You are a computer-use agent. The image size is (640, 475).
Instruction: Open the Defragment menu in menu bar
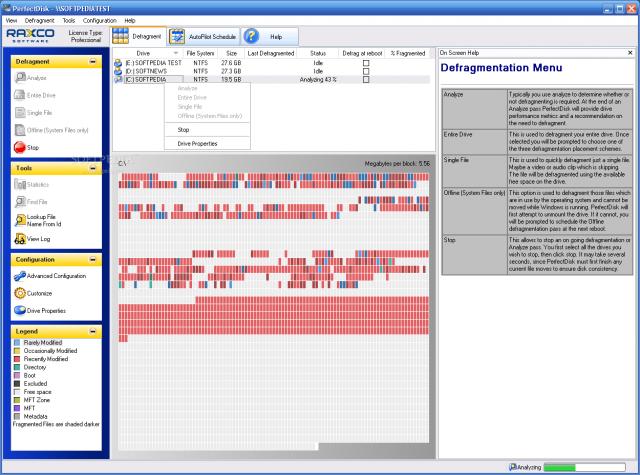39,20
